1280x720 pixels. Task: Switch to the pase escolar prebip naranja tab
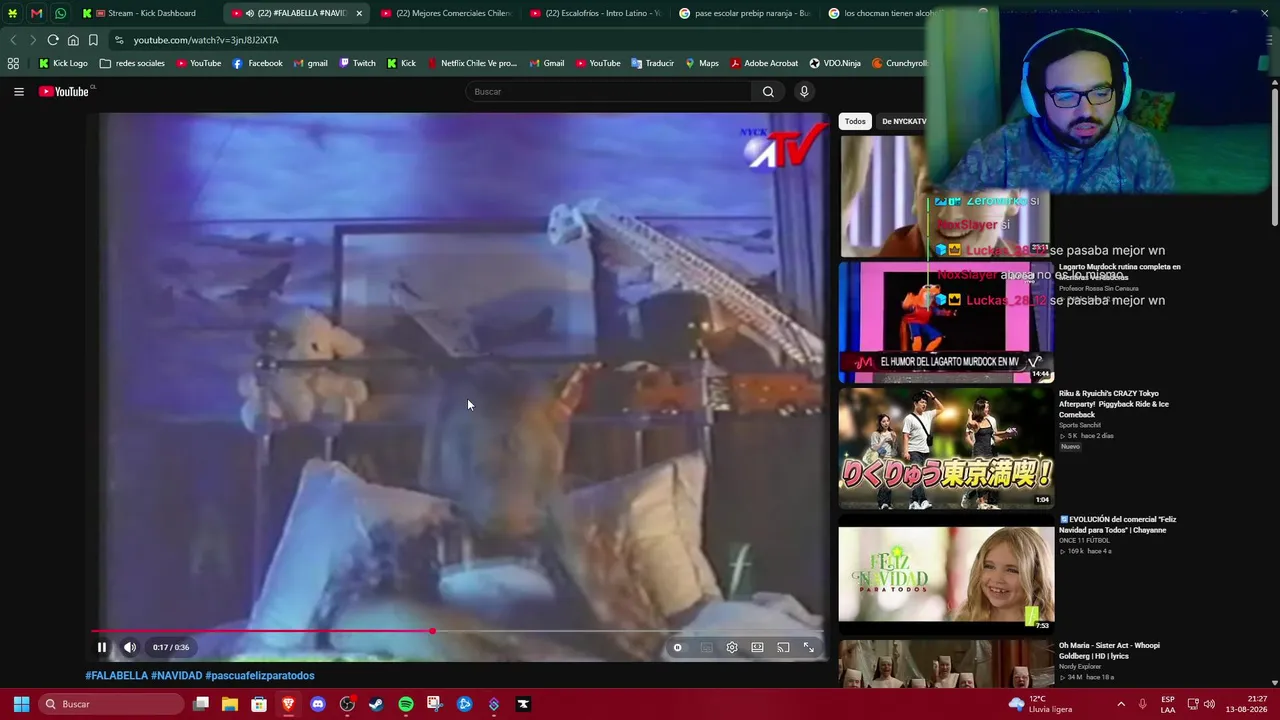tap(744, 13)
